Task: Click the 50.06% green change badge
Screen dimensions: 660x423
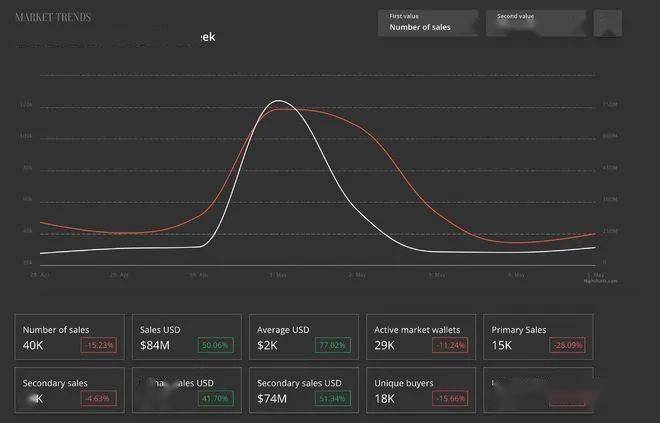Action: pyautogui.click(x=215, y=345)
